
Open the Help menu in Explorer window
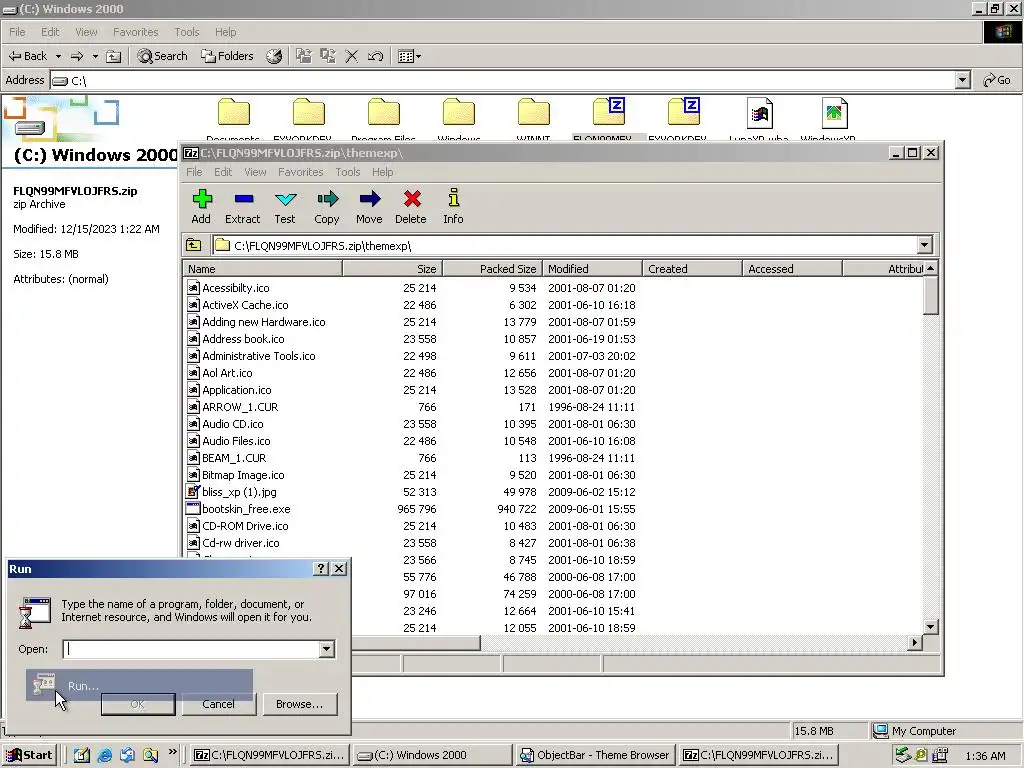pyautogui.click(x=225, y=32)
